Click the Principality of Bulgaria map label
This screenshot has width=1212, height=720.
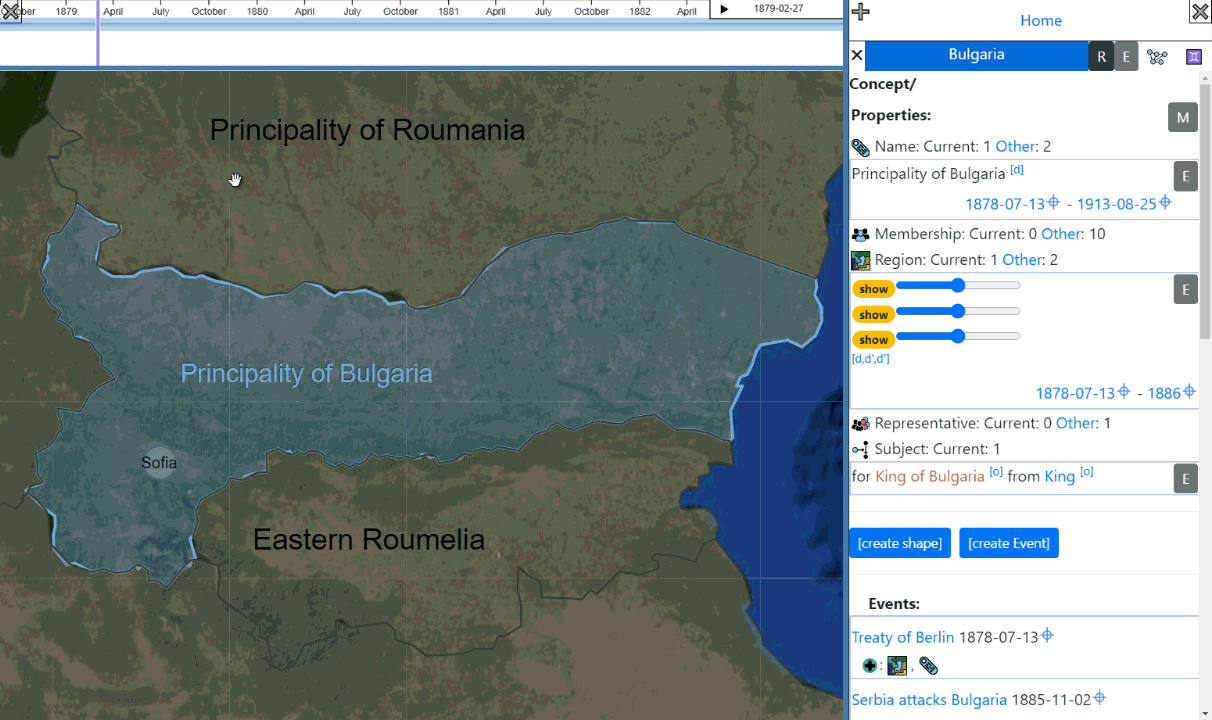tap(307, 374)
